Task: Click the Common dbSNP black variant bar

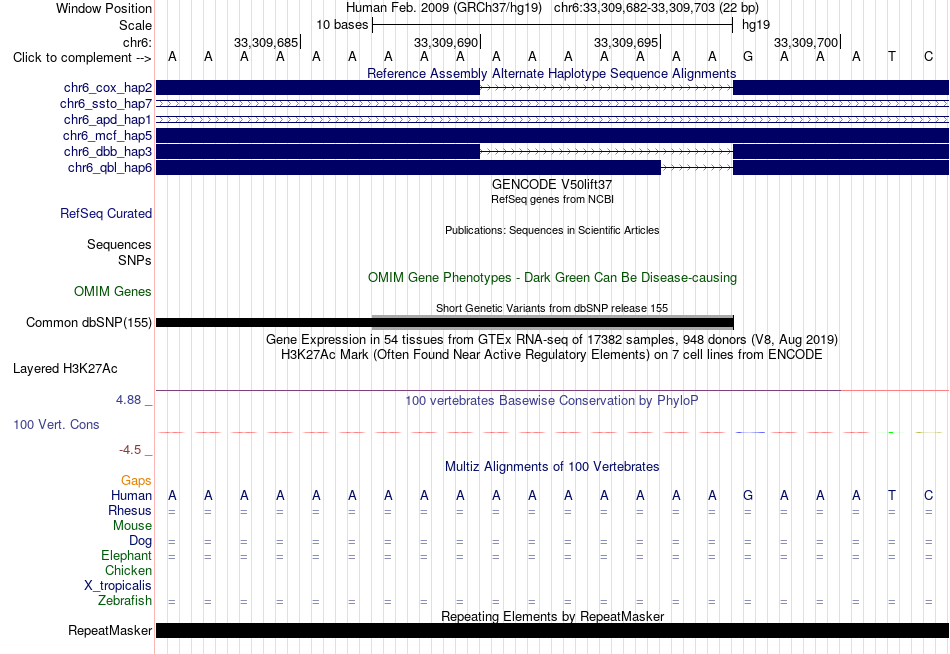Action: click(x=445, y=322)
